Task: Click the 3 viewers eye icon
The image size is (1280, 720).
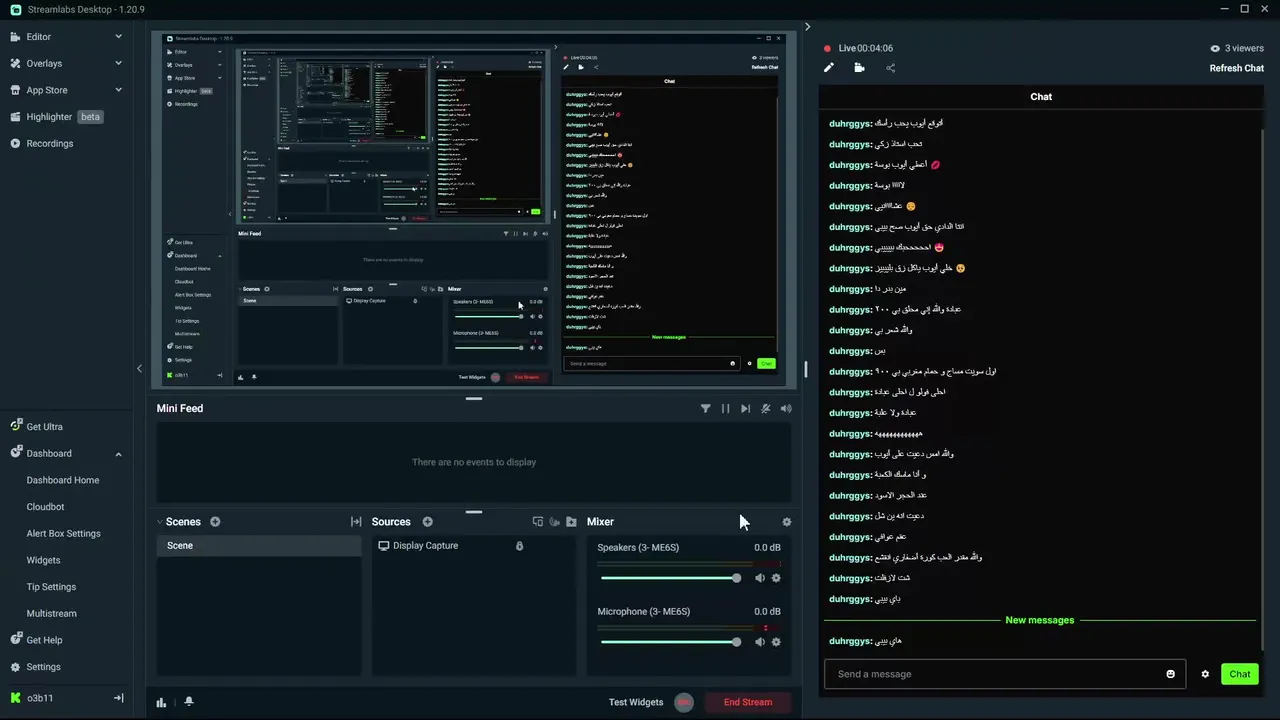Action: 1215,48
